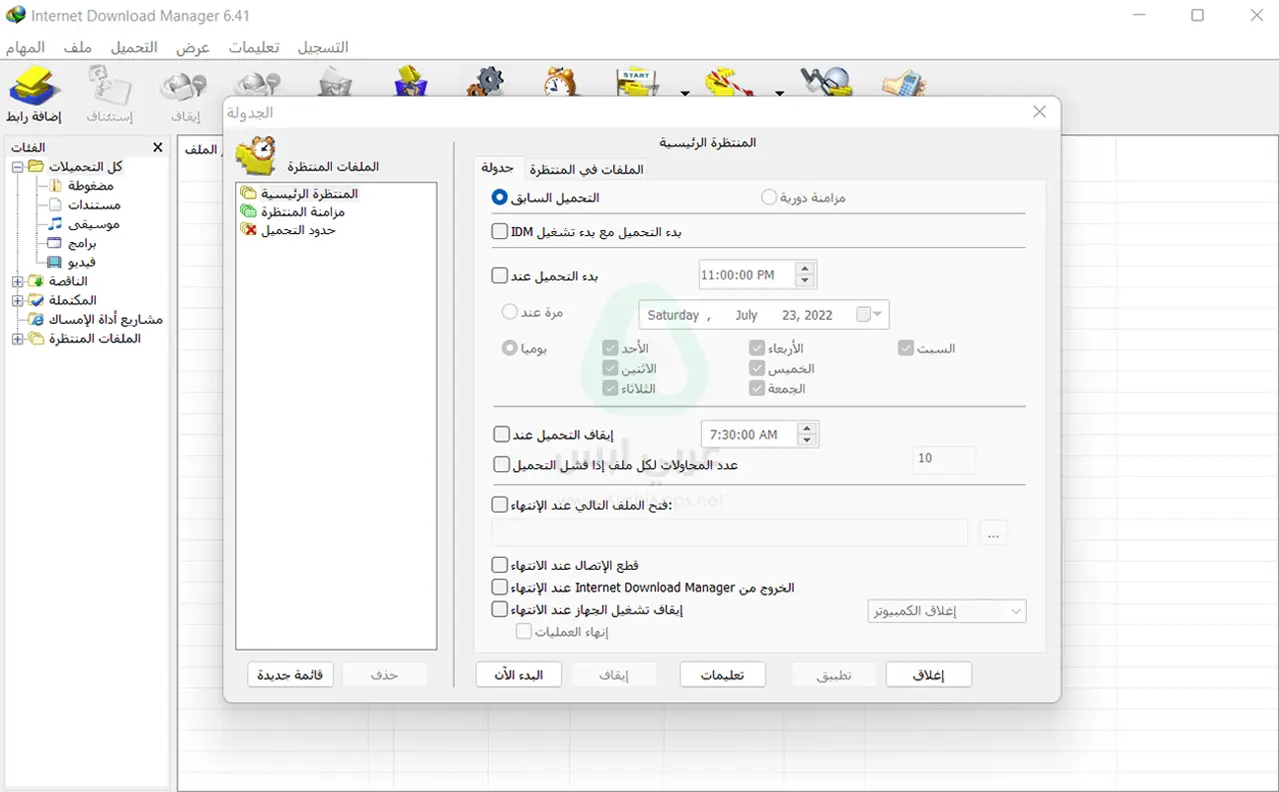Screen dimensions: 1279x792
Task: Expand the Unfinished (الناقصة) category tree node
Action: 17,282
